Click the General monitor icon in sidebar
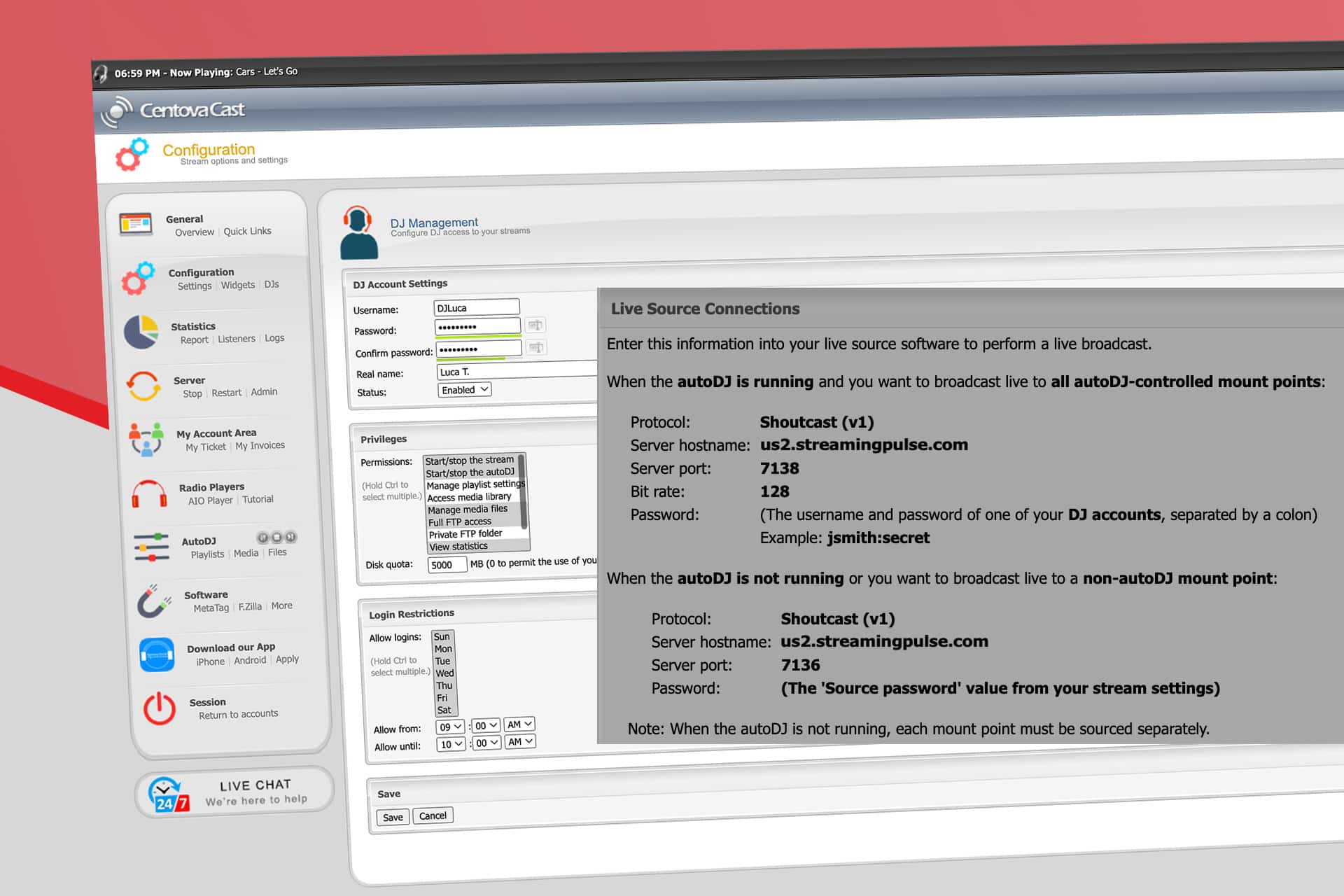 tap(136, 224)
